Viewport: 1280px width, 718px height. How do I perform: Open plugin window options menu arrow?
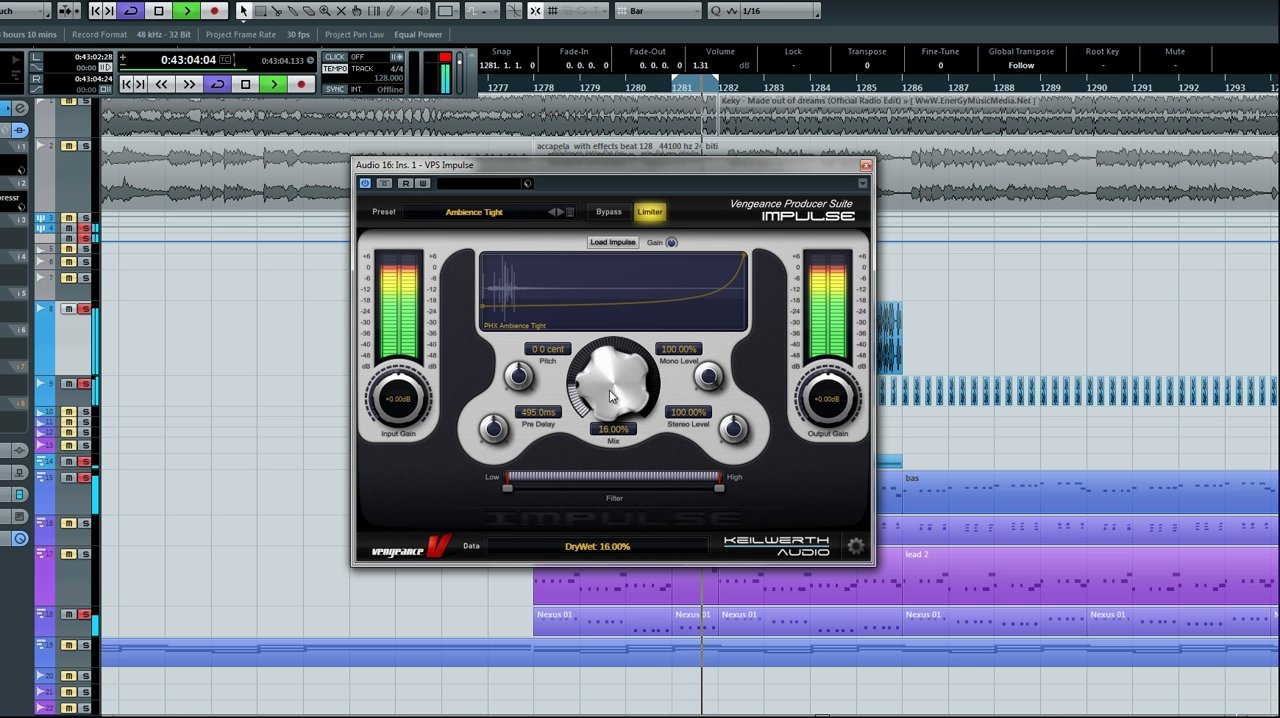862,183
